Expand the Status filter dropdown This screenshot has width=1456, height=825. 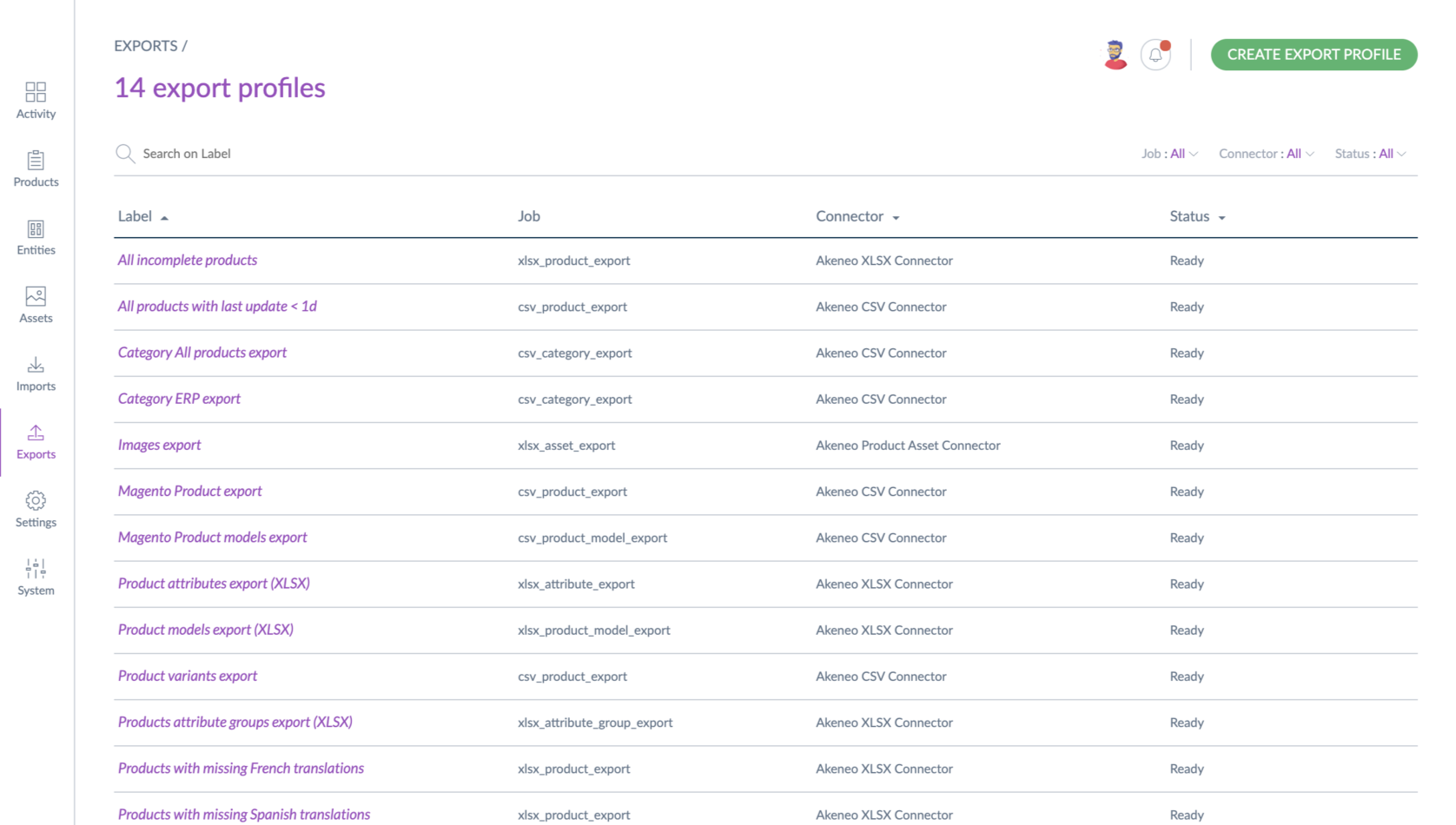point(1370,154)
